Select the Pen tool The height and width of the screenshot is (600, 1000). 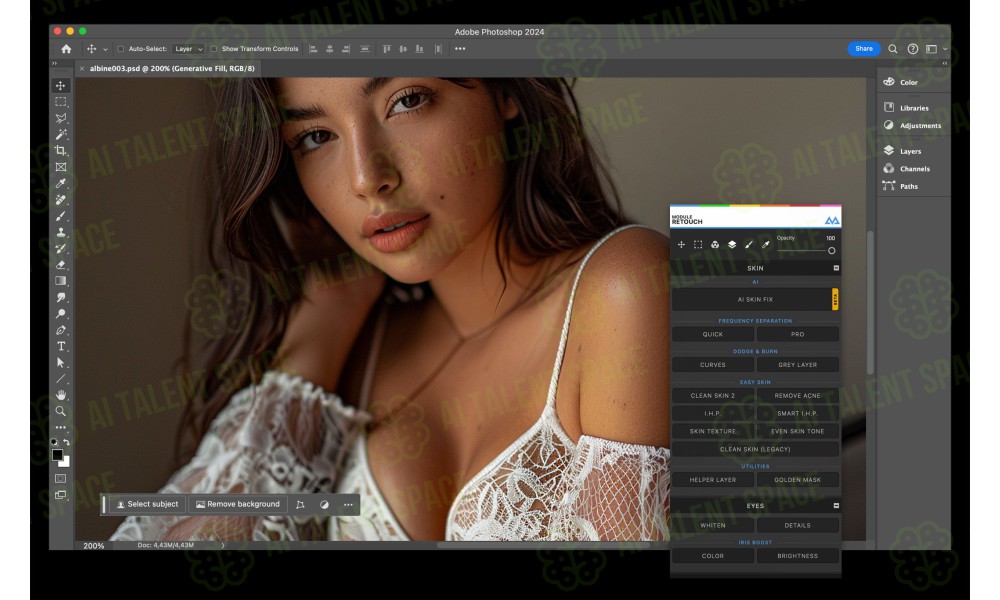click(x=61, y=330)
